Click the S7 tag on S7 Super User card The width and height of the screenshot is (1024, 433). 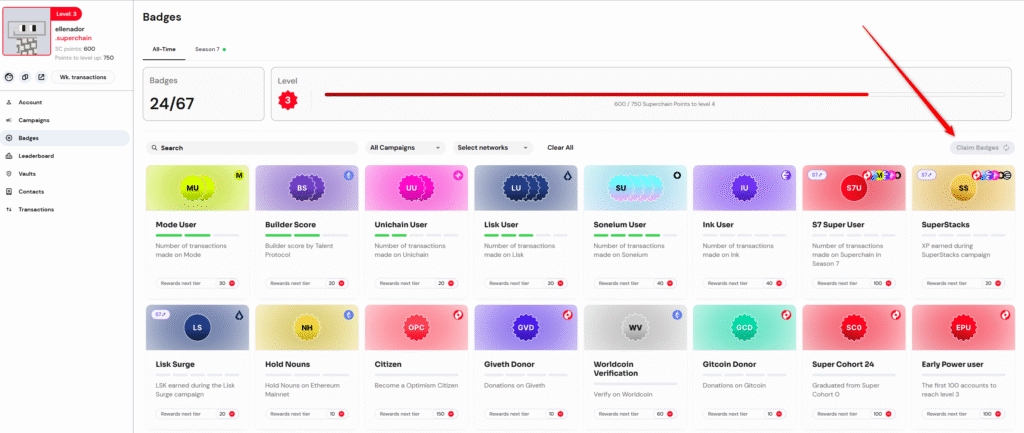816,175
